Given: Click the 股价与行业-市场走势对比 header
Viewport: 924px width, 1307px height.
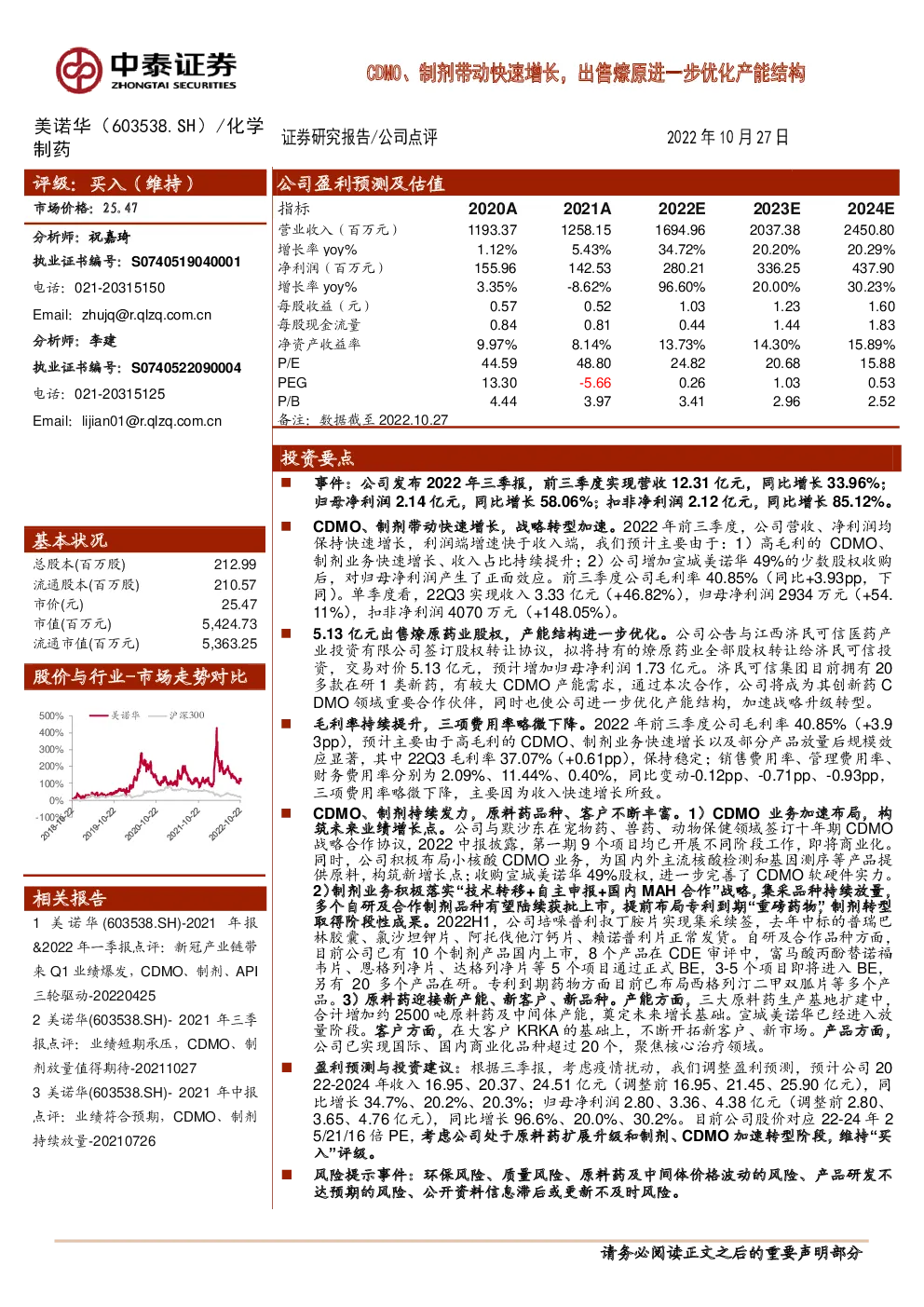Looking at the screenshot, I should pyautogui.click(x=143, y=677).
